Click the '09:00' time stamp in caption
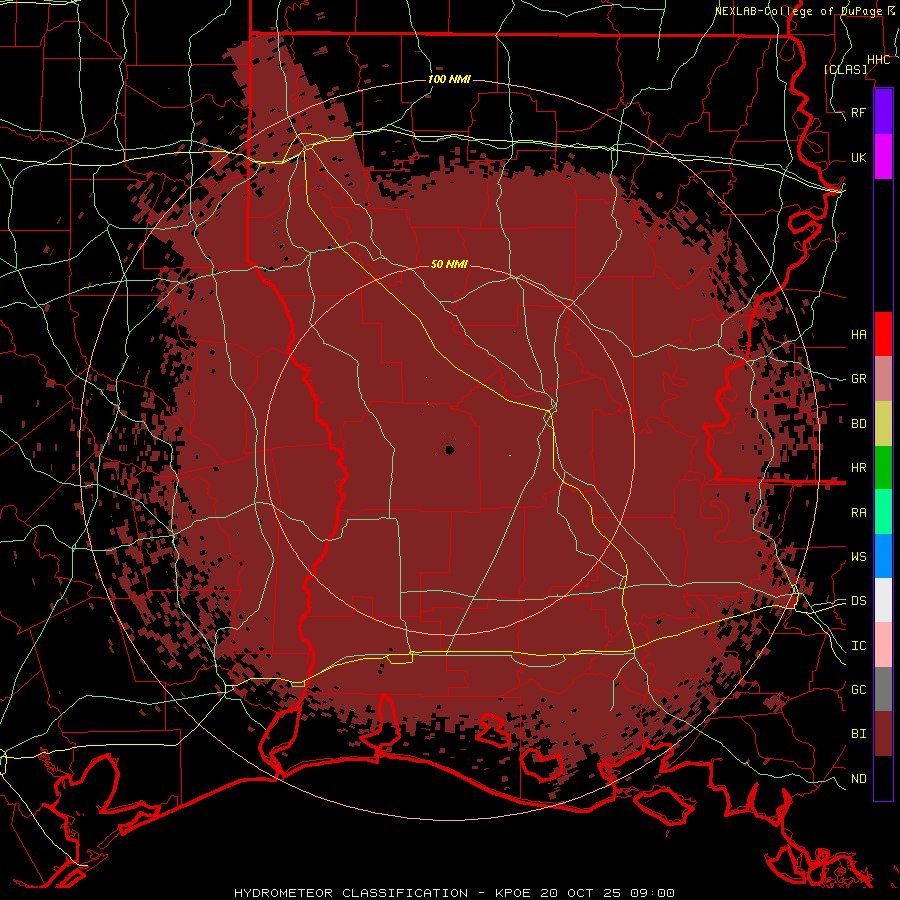This screenshot has height=900, width=900. 652,893
